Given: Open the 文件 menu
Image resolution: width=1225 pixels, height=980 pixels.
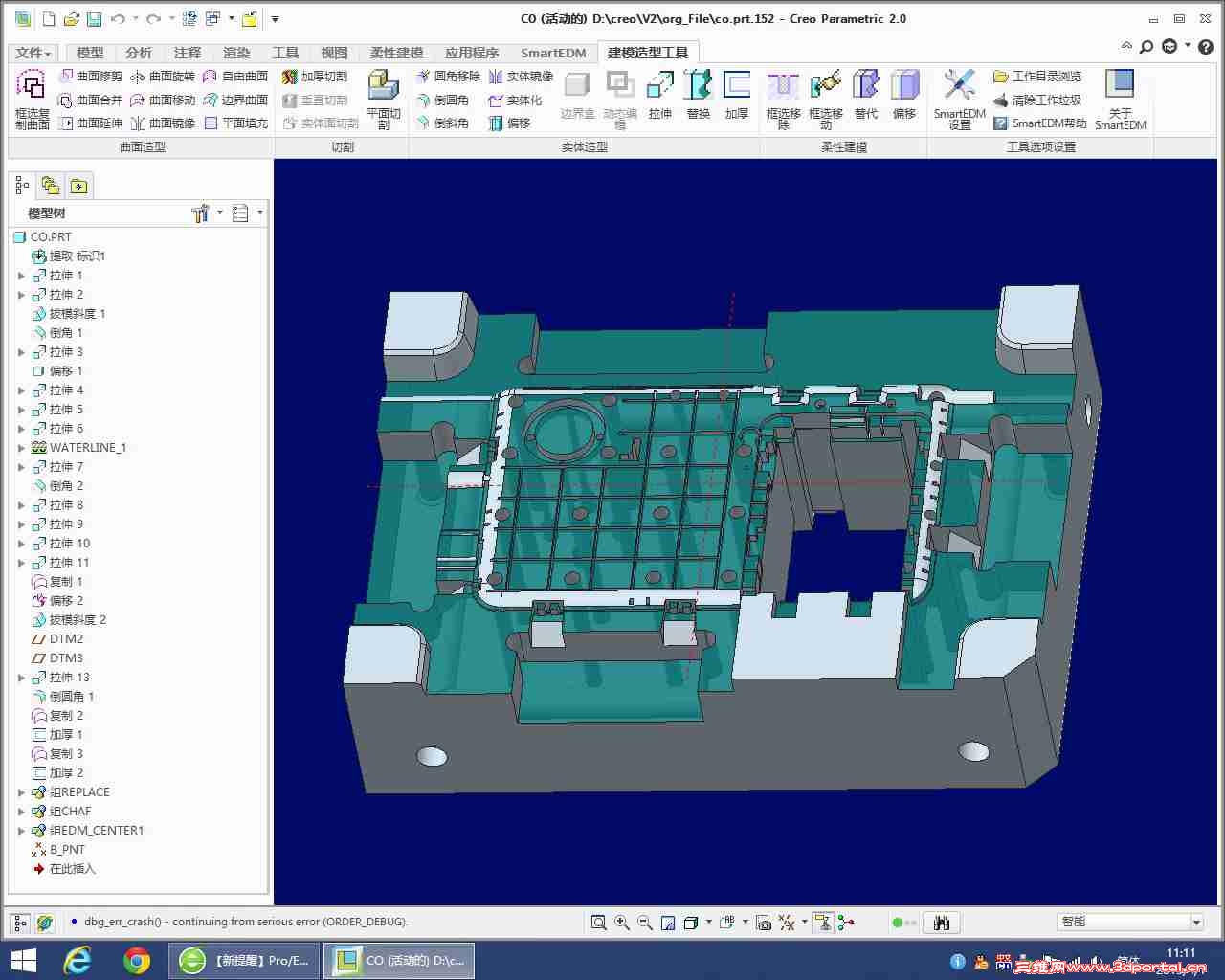Looking at the screenshot, I should 33,53.
